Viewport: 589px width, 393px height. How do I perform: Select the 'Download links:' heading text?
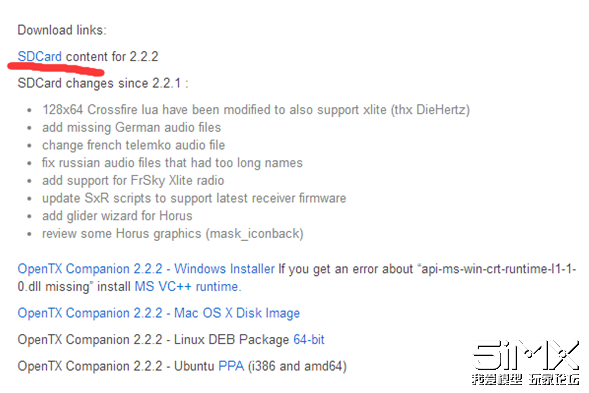(x=62, y=30)
